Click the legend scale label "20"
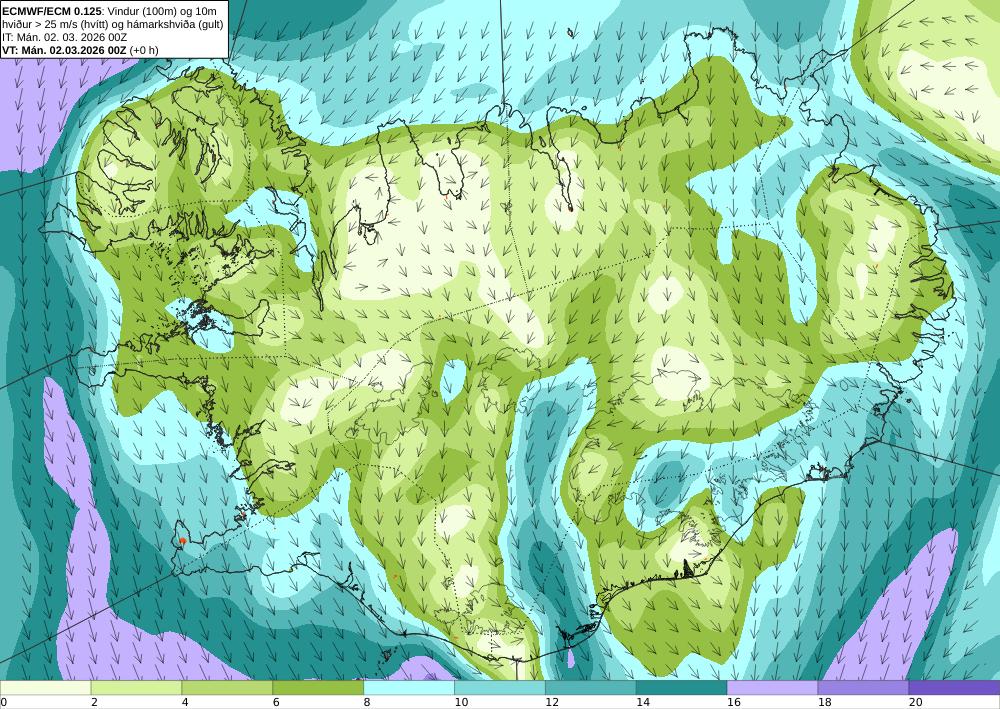This screenshot has width=1000, height=709. [916, 703]
